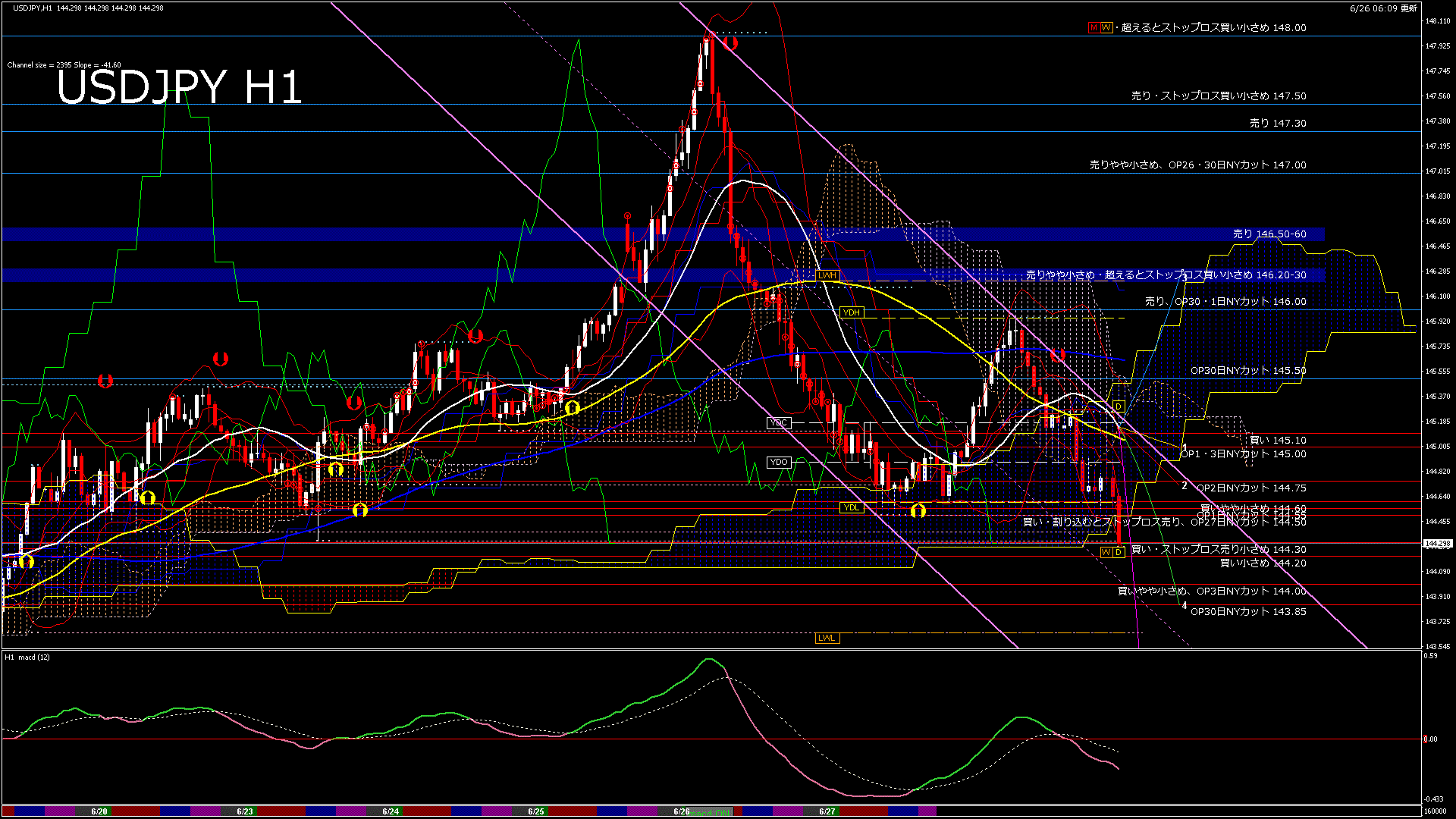Image resolution: width=1456 pixels, height=819 pixels.
Task: Click the 'USDJPY,H1' symbol header text
Action: coord(33,8)
